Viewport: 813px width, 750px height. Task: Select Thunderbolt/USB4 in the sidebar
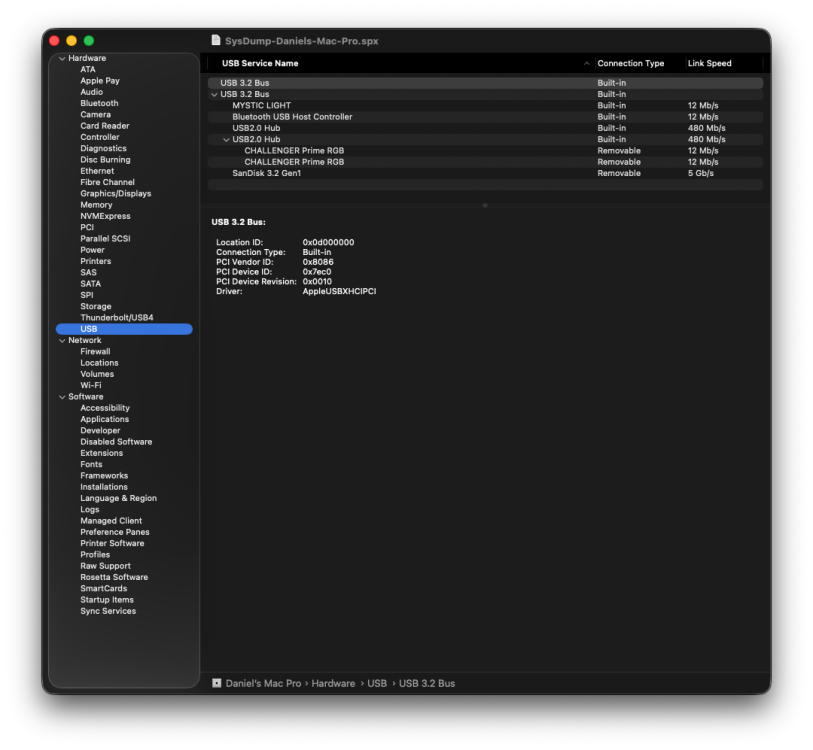tap(117, 317)
